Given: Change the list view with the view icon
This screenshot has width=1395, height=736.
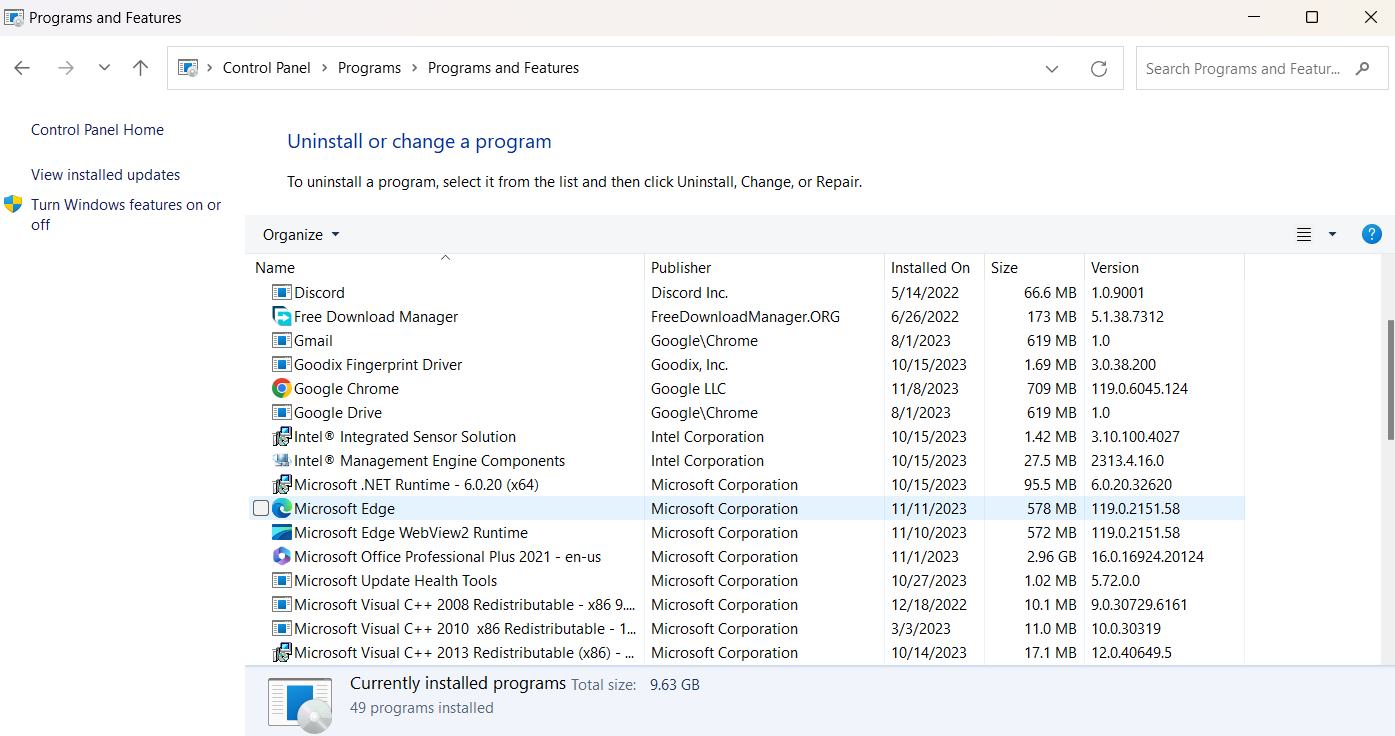Looking at the screenshot, I should (1303, 233).
